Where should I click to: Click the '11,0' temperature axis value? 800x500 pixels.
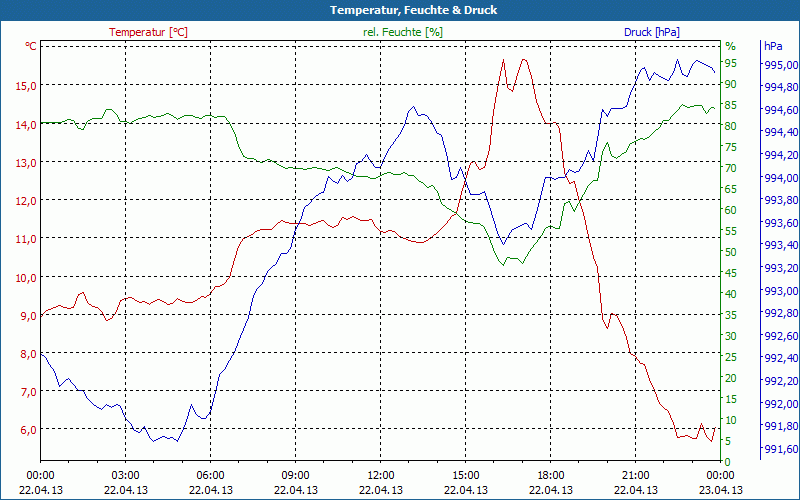click(26, 239)
